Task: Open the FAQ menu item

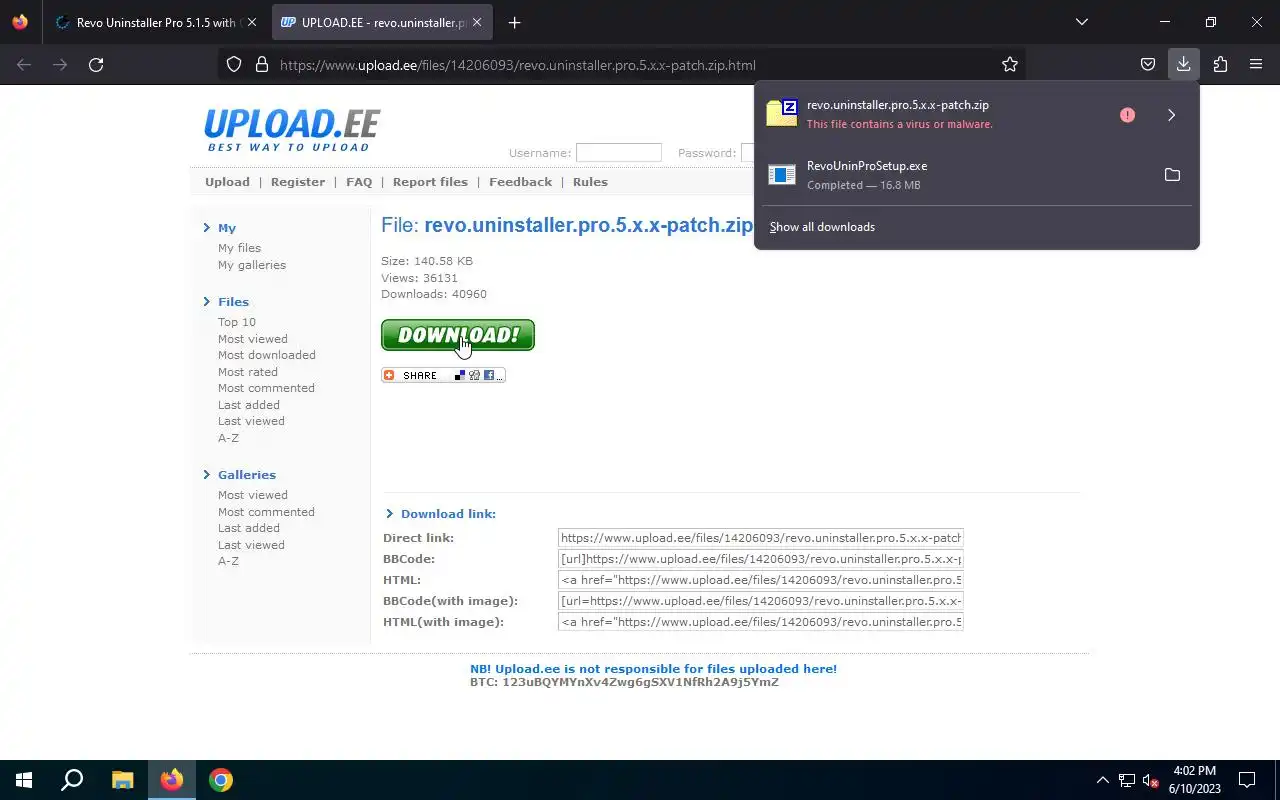Action: click(359, 182)
